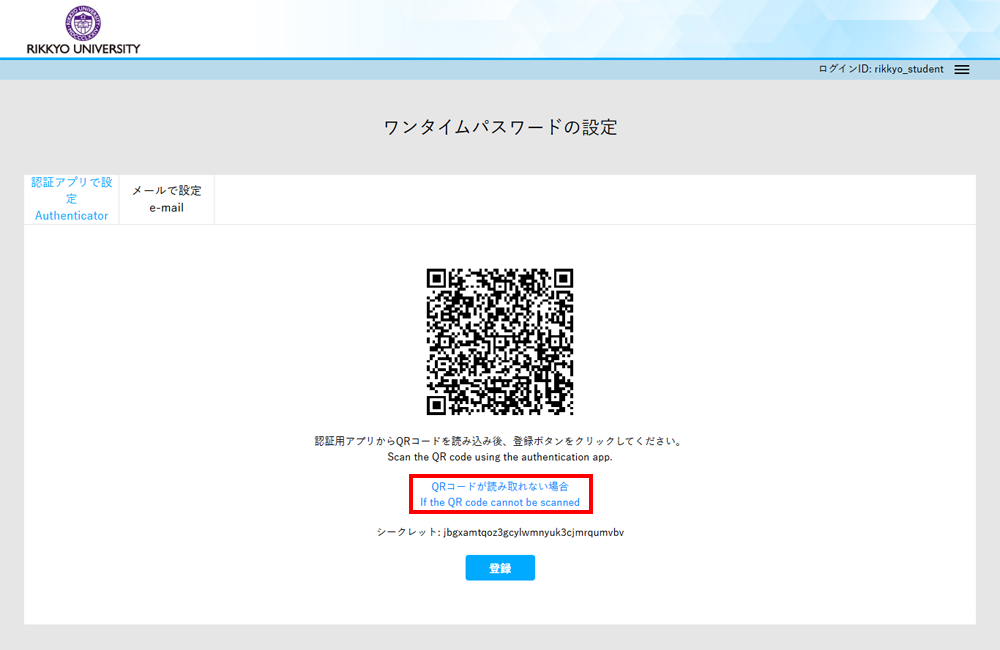Open the hamburger menu icon
This screenshot has height=650, width=1000.
click(x=962, y=70)
